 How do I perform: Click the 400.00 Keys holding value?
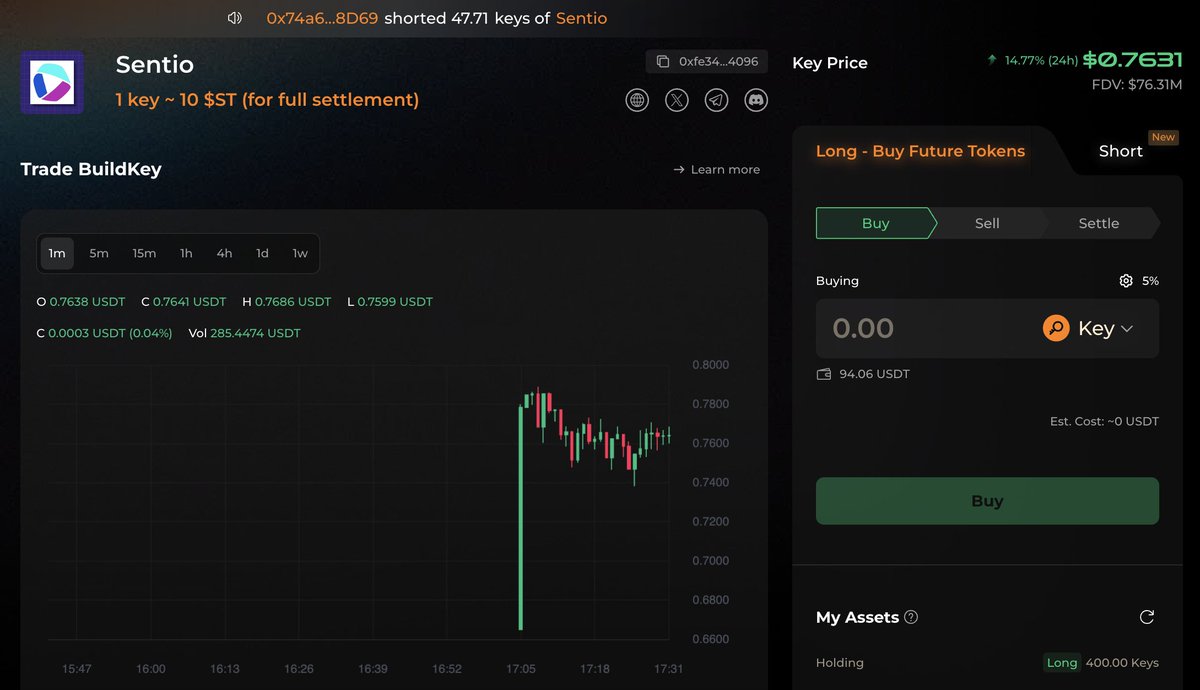(x=1122, y=663)
